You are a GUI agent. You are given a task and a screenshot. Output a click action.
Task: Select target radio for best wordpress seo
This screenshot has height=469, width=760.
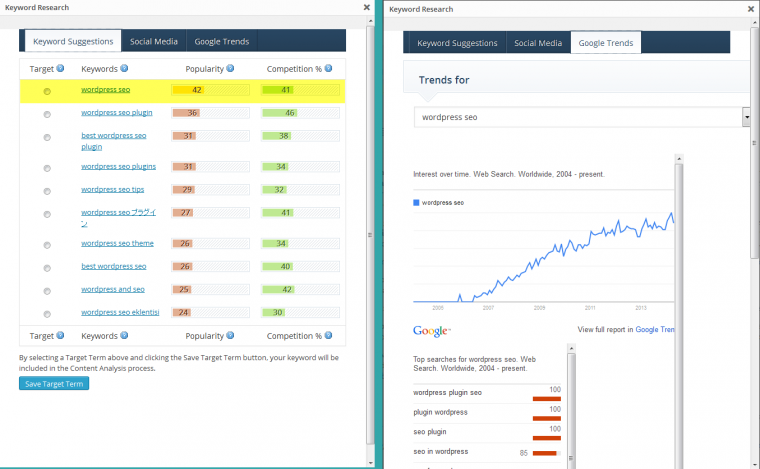(x=47, y=268)
